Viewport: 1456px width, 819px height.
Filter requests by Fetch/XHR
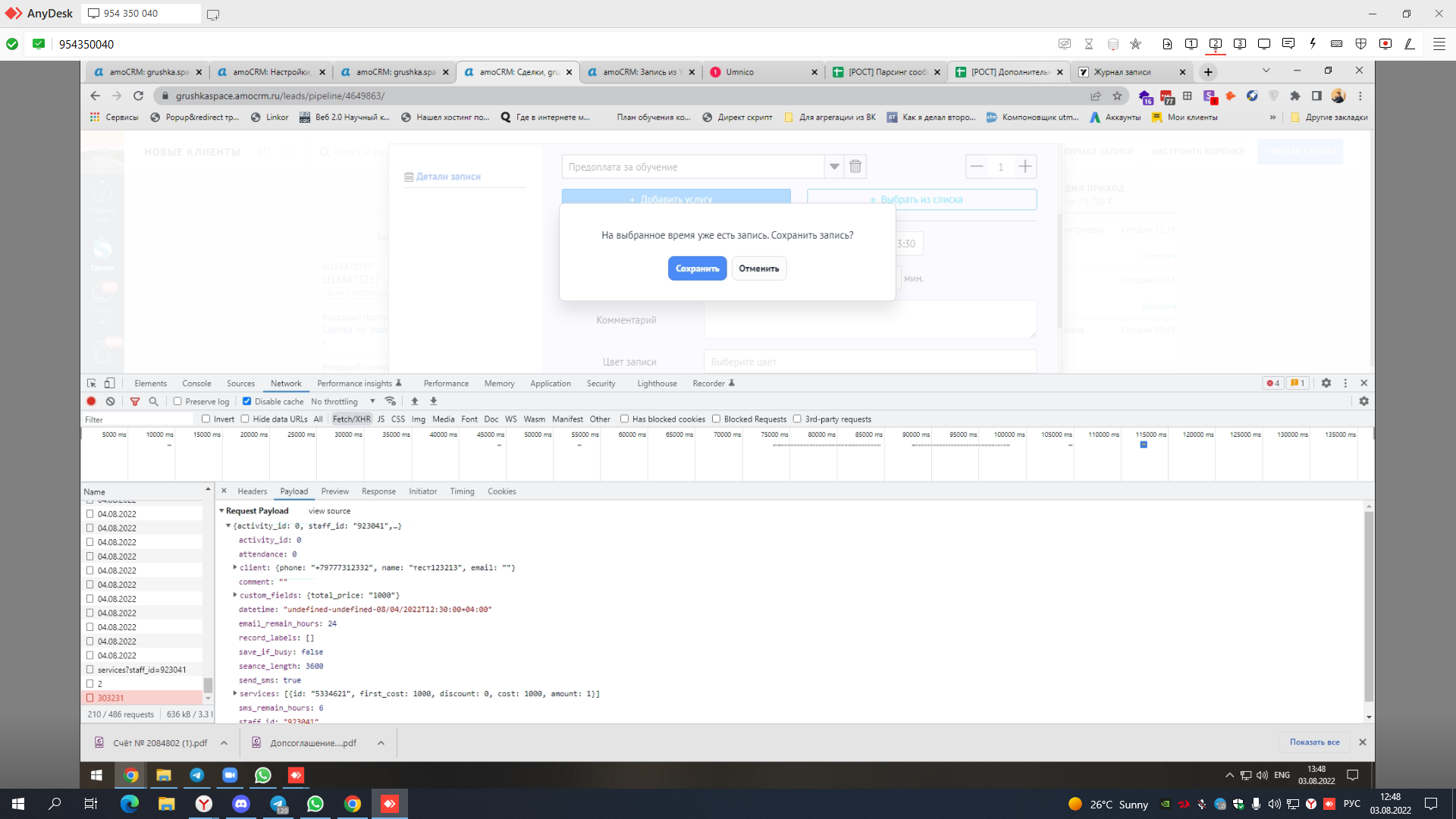[351, 419]
